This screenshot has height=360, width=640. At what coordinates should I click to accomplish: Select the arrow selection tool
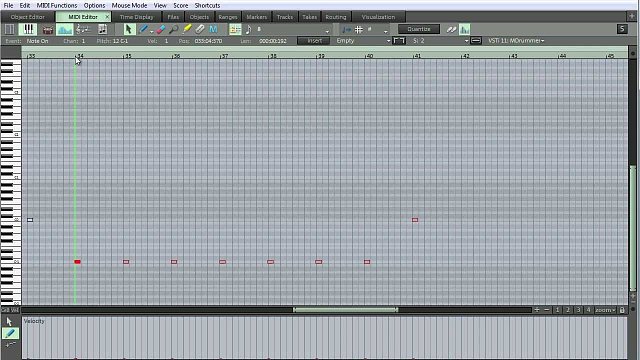click(129, 29)
